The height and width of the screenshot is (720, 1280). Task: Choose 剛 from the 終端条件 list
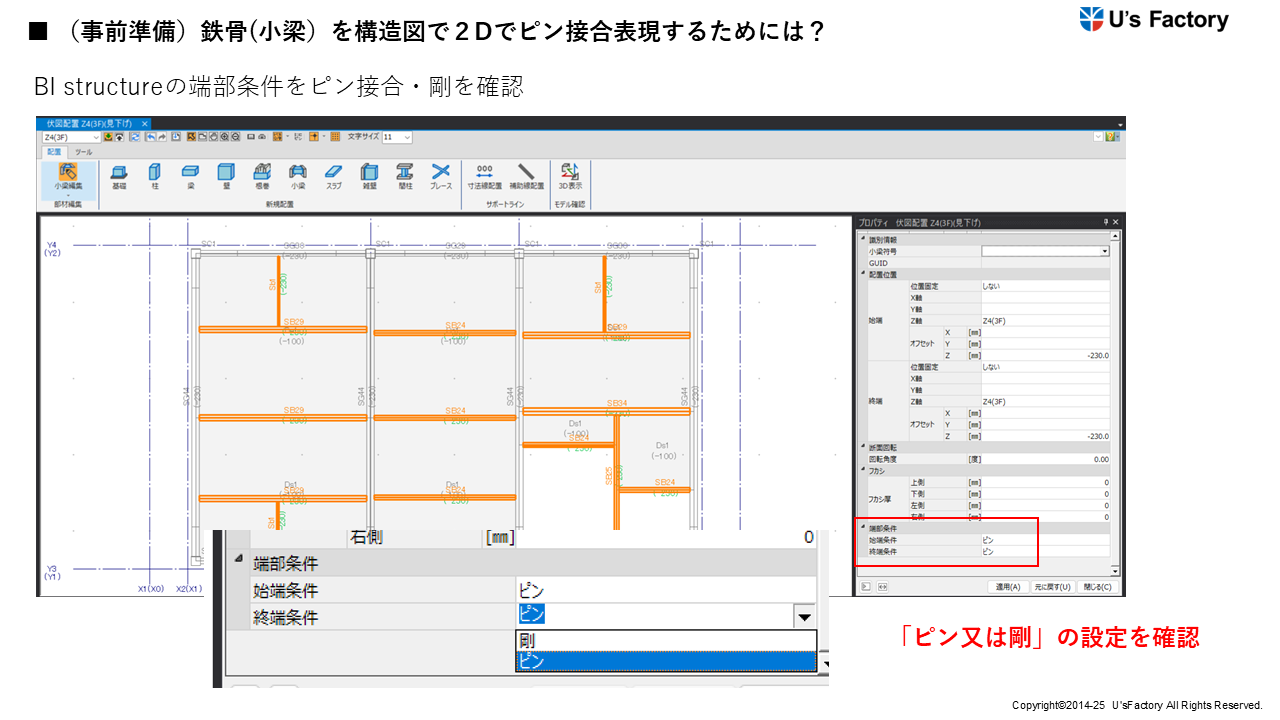click(665, 641)
